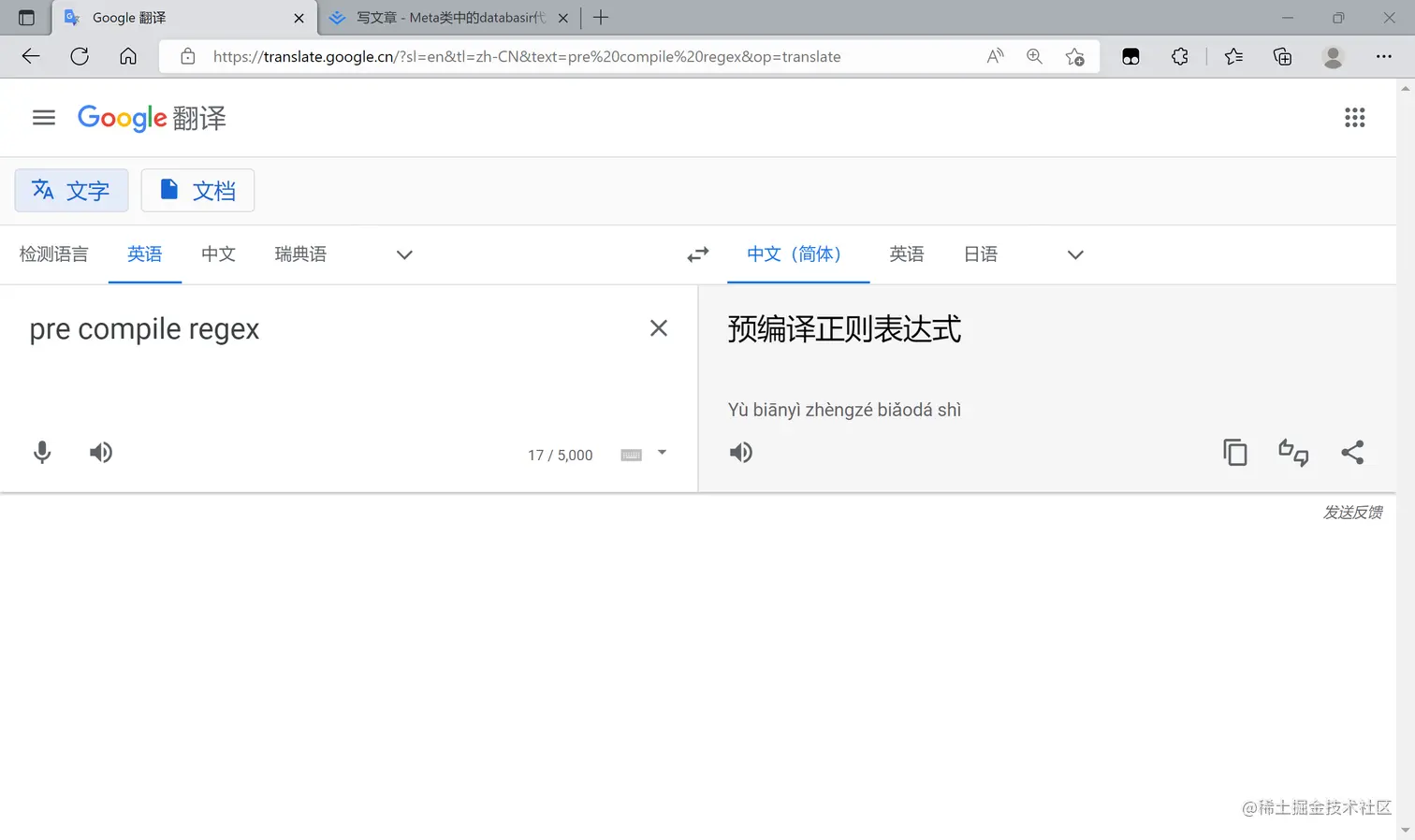The image size is (1415, 840).
Task: Select the 文字 text translation mode
Action: pos(71,191)
